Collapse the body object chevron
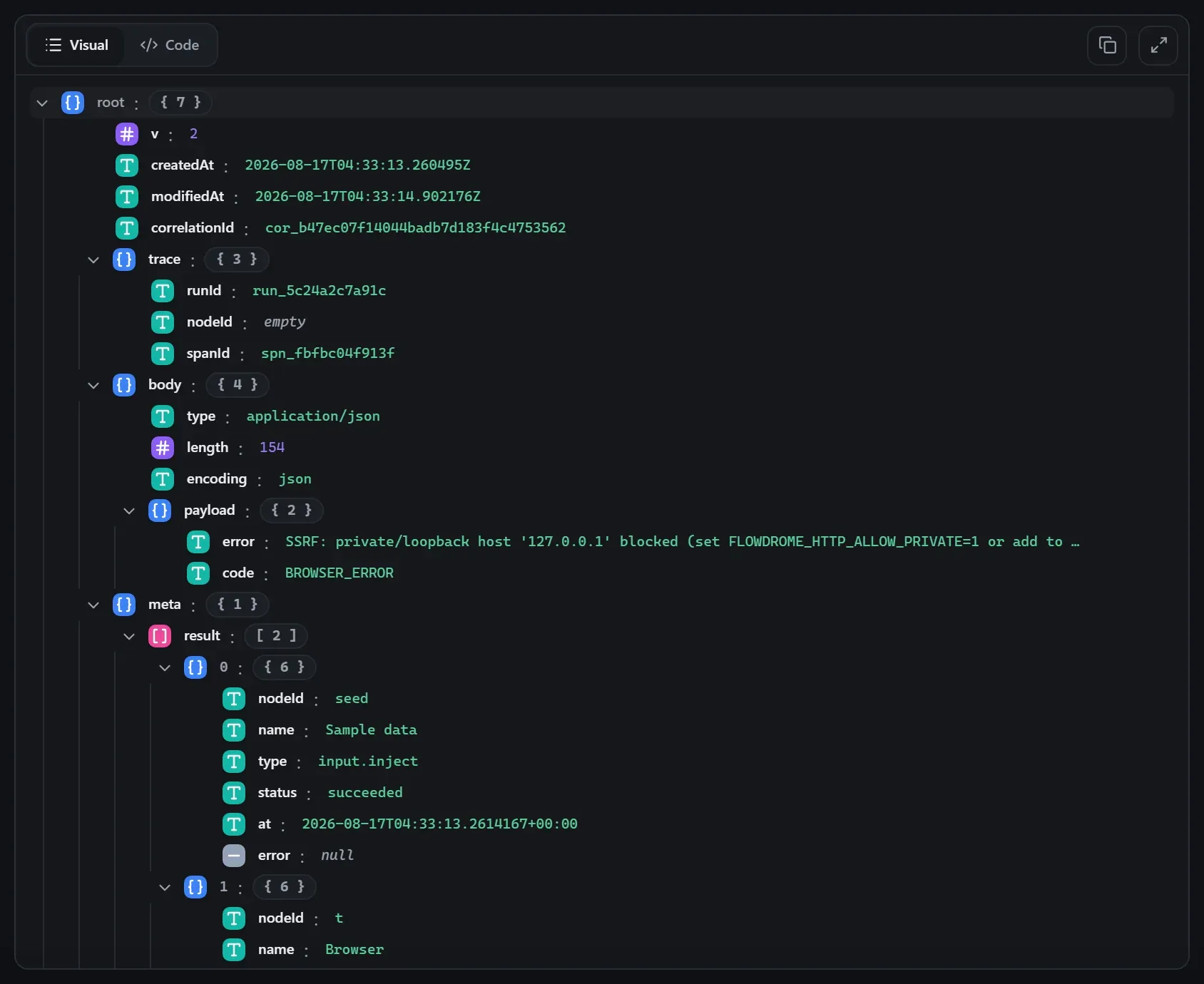Screen dimensions: 1204x984 93,385
